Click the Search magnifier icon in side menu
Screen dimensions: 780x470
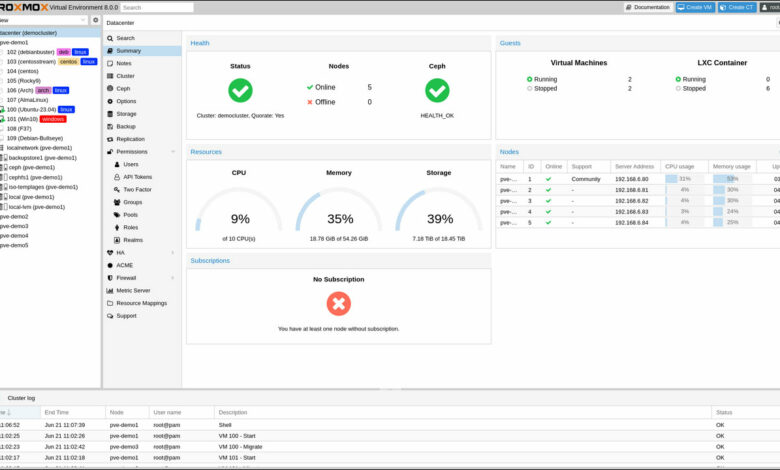pyautogui.click(x=110, y=38)
